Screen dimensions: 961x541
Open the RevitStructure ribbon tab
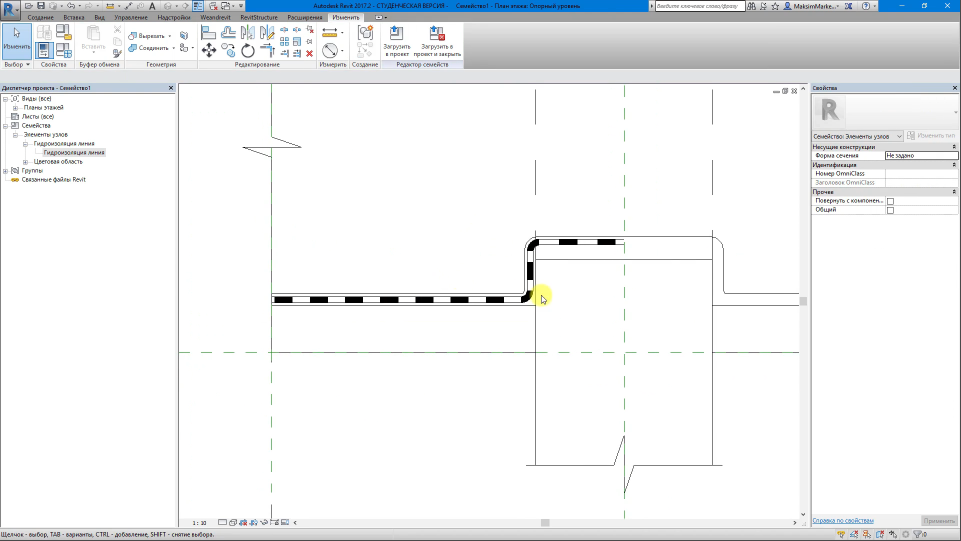click(259, 17)
